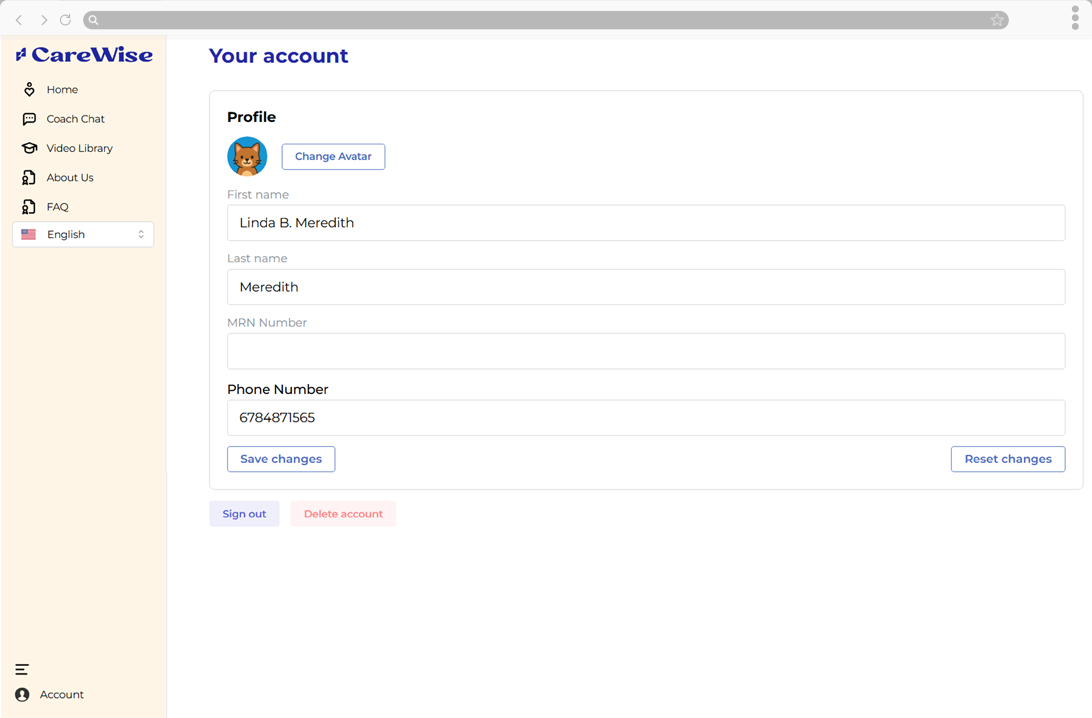Open Coach Chat speech bubble icon
The width and height of the screenshot is (1092, 718).
click(29, 119)
